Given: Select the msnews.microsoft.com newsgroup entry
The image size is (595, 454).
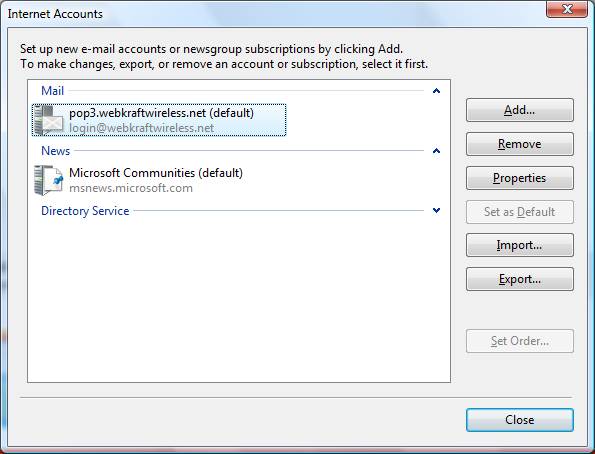Looking at the screenshot, I should click(139, 180).
